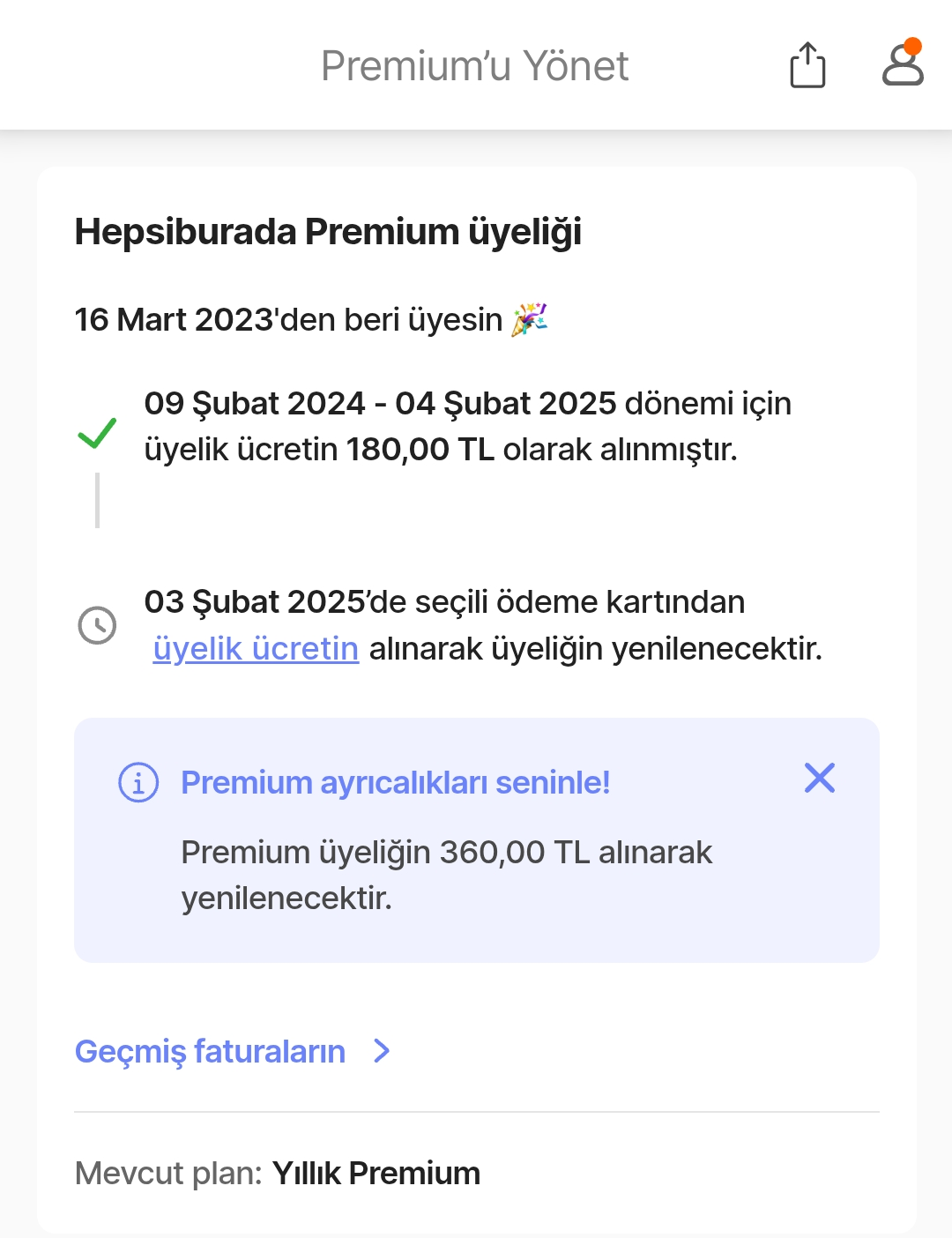Screen dimensions: 952x1238
Task: Click the Yıllık Premium plan name
Action: click(376, 1174)
